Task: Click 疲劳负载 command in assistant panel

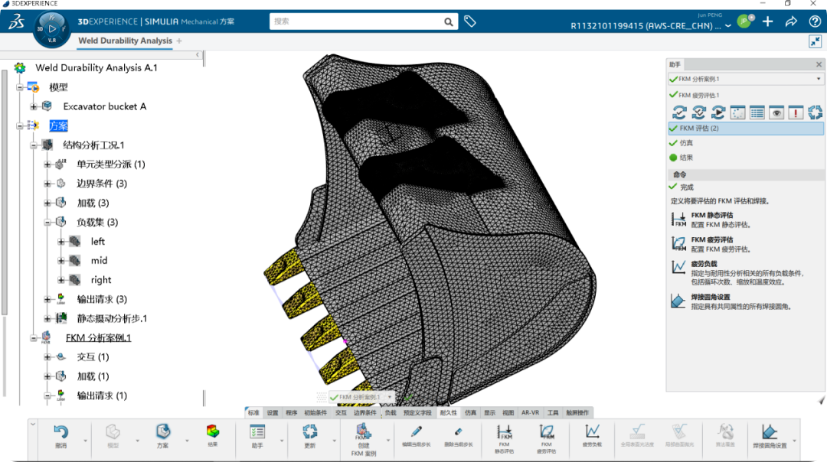Action: pyautogui.click(x=737, y=273)
